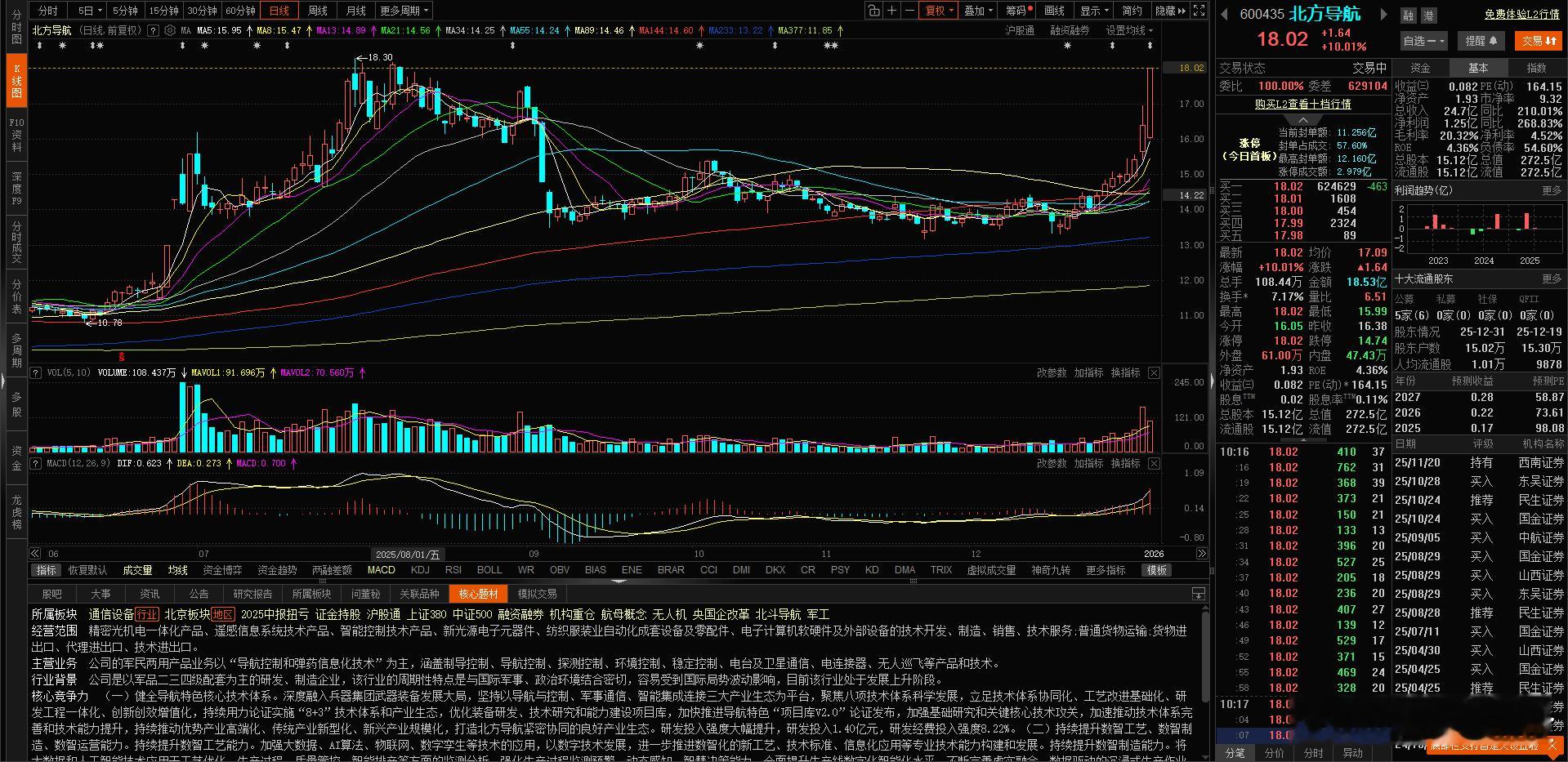The height and width of the screenshot is (762, 1568).
Task: Click the chart timeline right scroll arrow
Action: coord(1201,554)
